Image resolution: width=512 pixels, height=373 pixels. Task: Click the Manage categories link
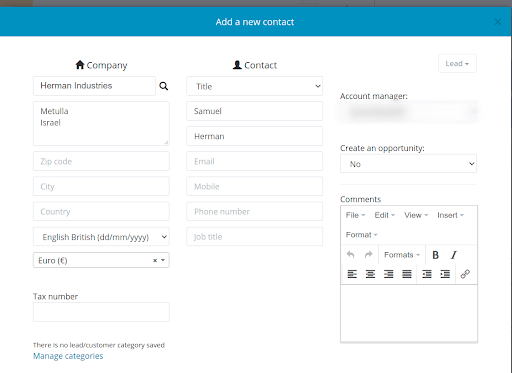click(68, 356)
